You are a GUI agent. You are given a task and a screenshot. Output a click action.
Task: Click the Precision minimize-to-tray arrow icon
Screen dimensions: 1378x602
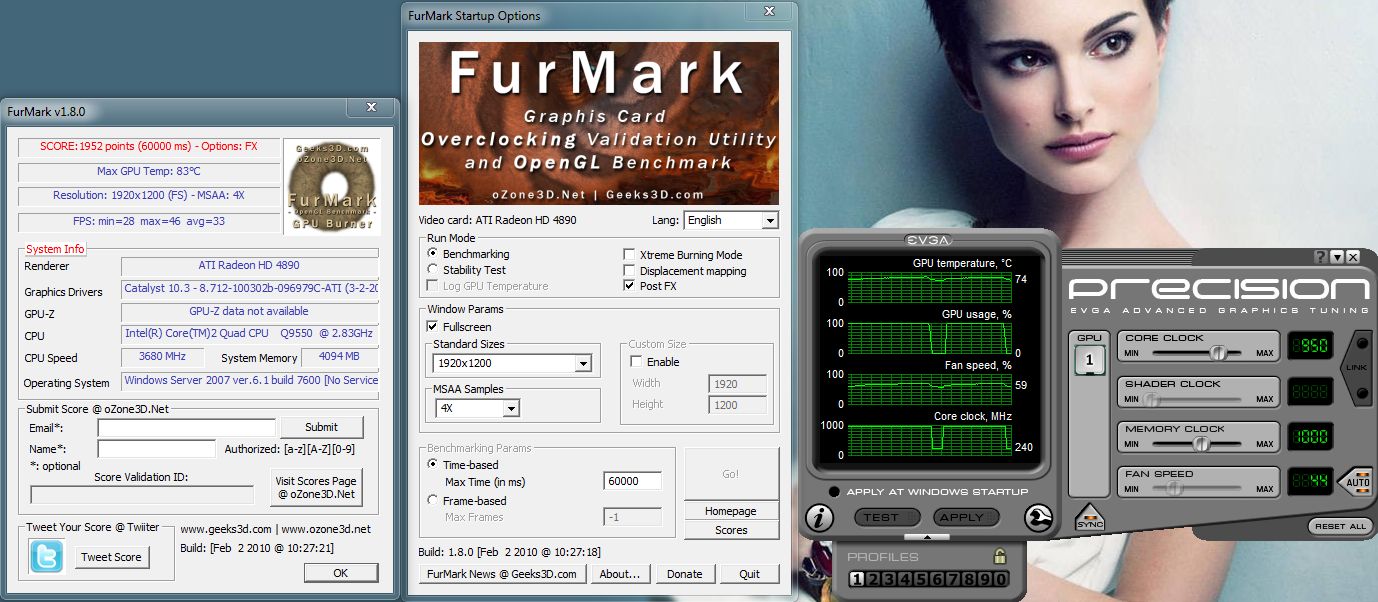click(1337, 257)
